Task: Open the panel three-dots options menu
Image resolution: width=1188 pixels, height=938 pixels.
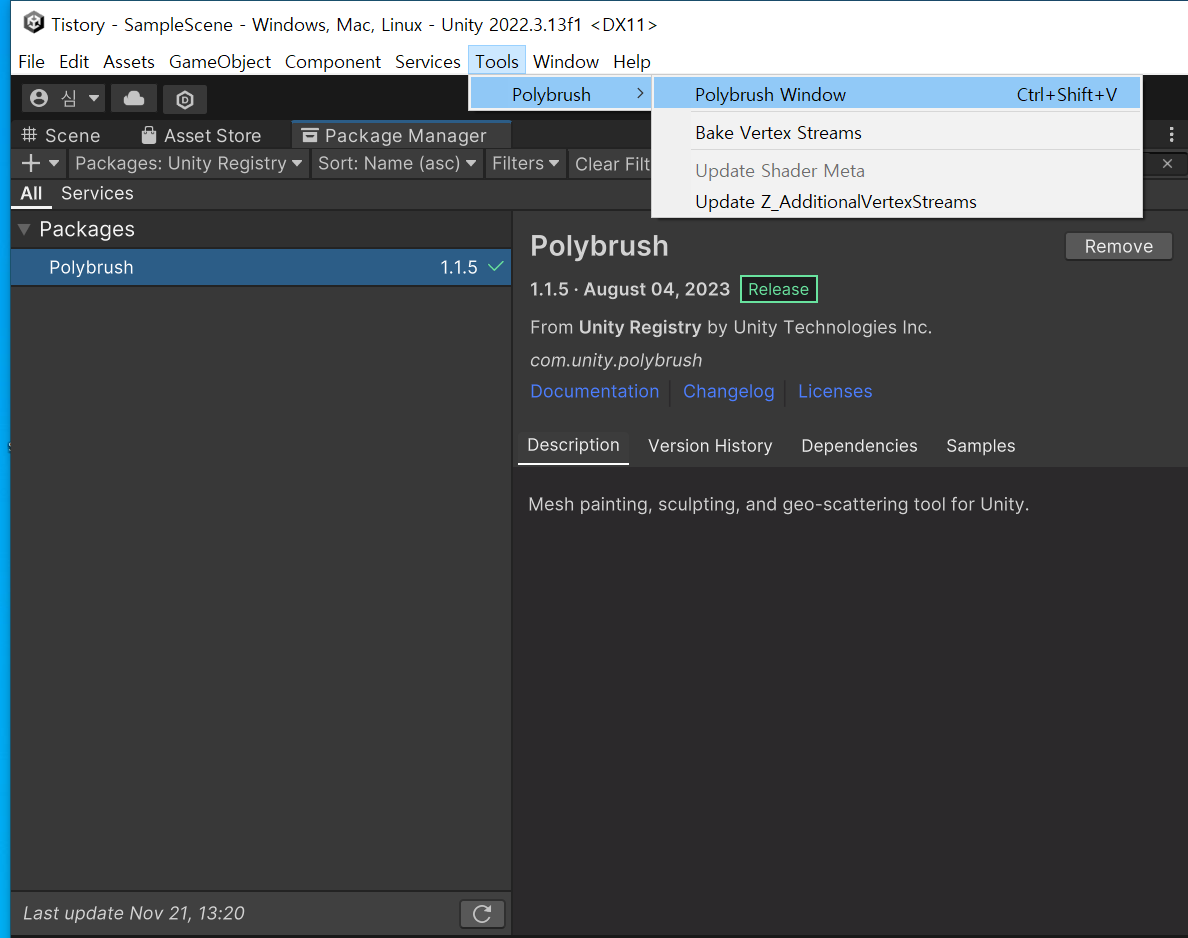Action: (x=1171, y=135)
